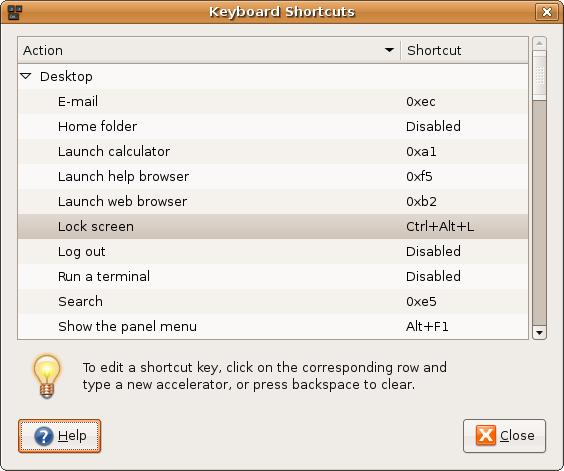Collapse the Desktop category triangle
Screen dimensions: 564x471
point(26,76)
